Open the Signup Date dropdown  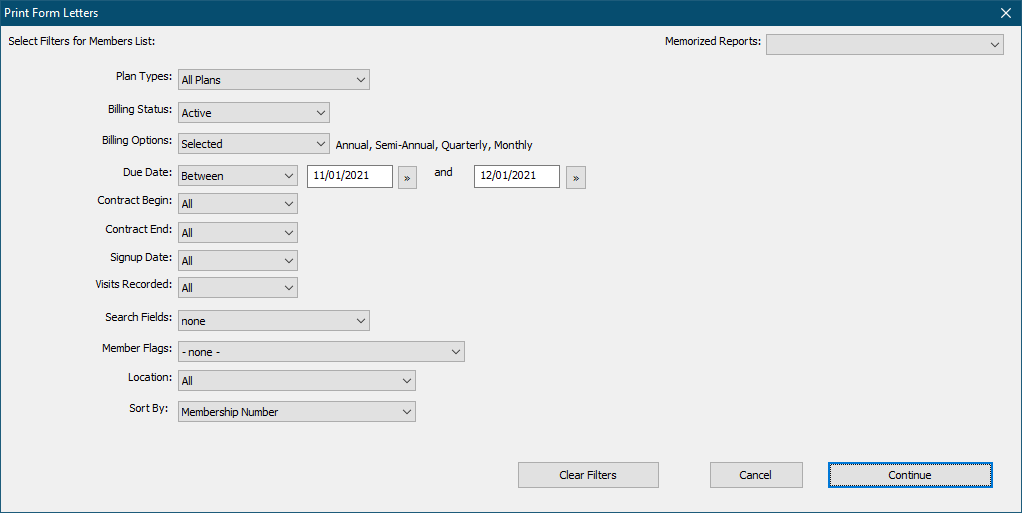coord(237,260)
